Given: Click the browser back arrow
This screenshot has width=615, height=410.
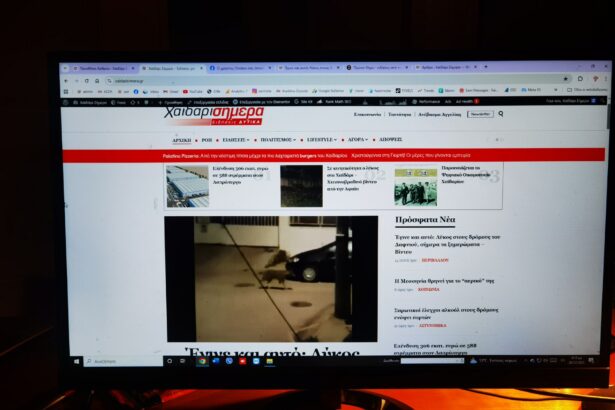Looking at the screenshot, I should click(x=67, y=80).
